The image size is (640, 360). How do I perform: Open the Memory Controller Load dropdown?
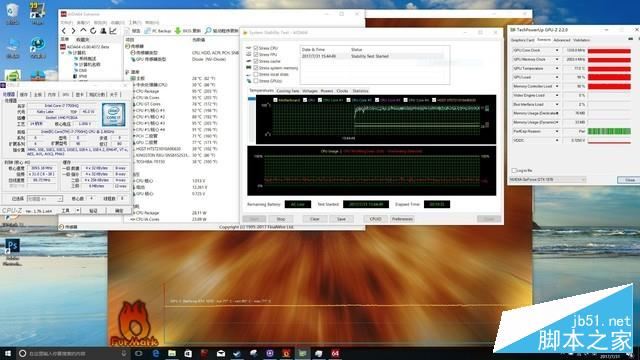[557, 86]
